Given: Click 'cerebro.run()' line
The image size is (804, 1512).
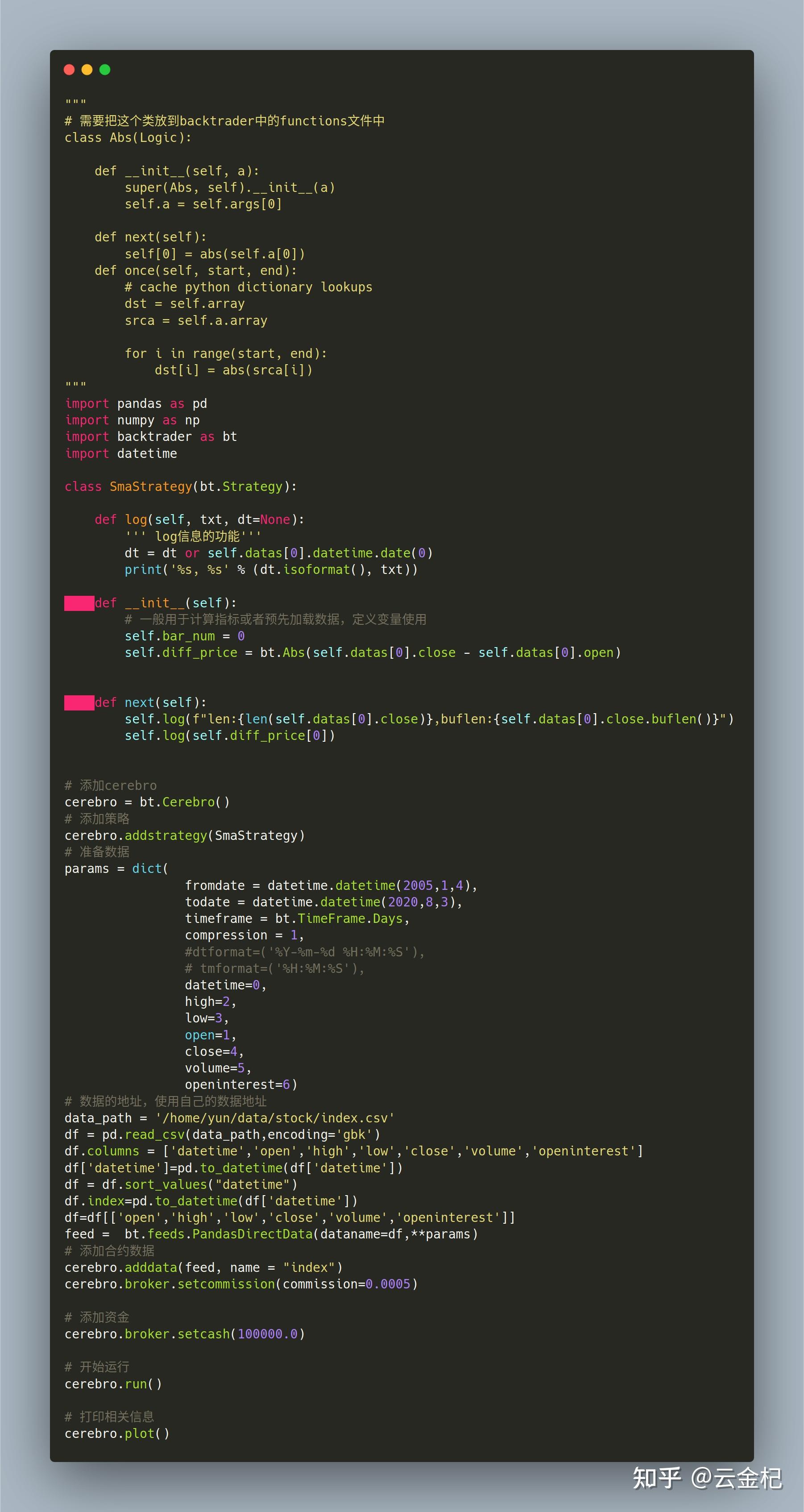Looking at the screenshot, I should point(113,1383).
